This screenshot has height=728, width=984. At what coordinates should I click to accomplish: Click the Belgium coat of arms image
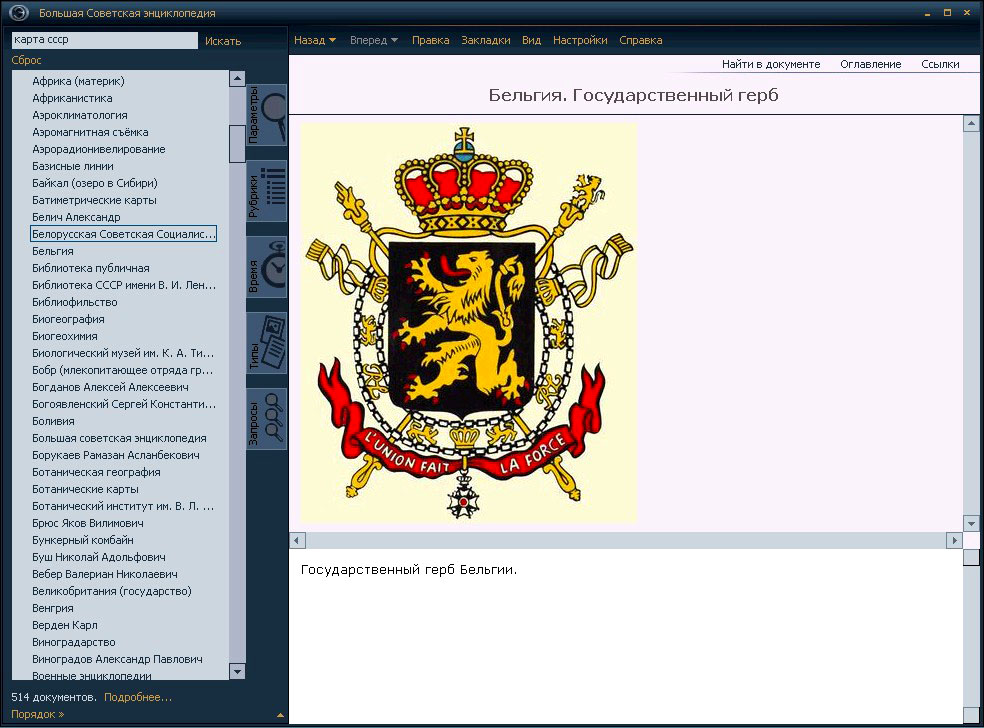(469, 323)
